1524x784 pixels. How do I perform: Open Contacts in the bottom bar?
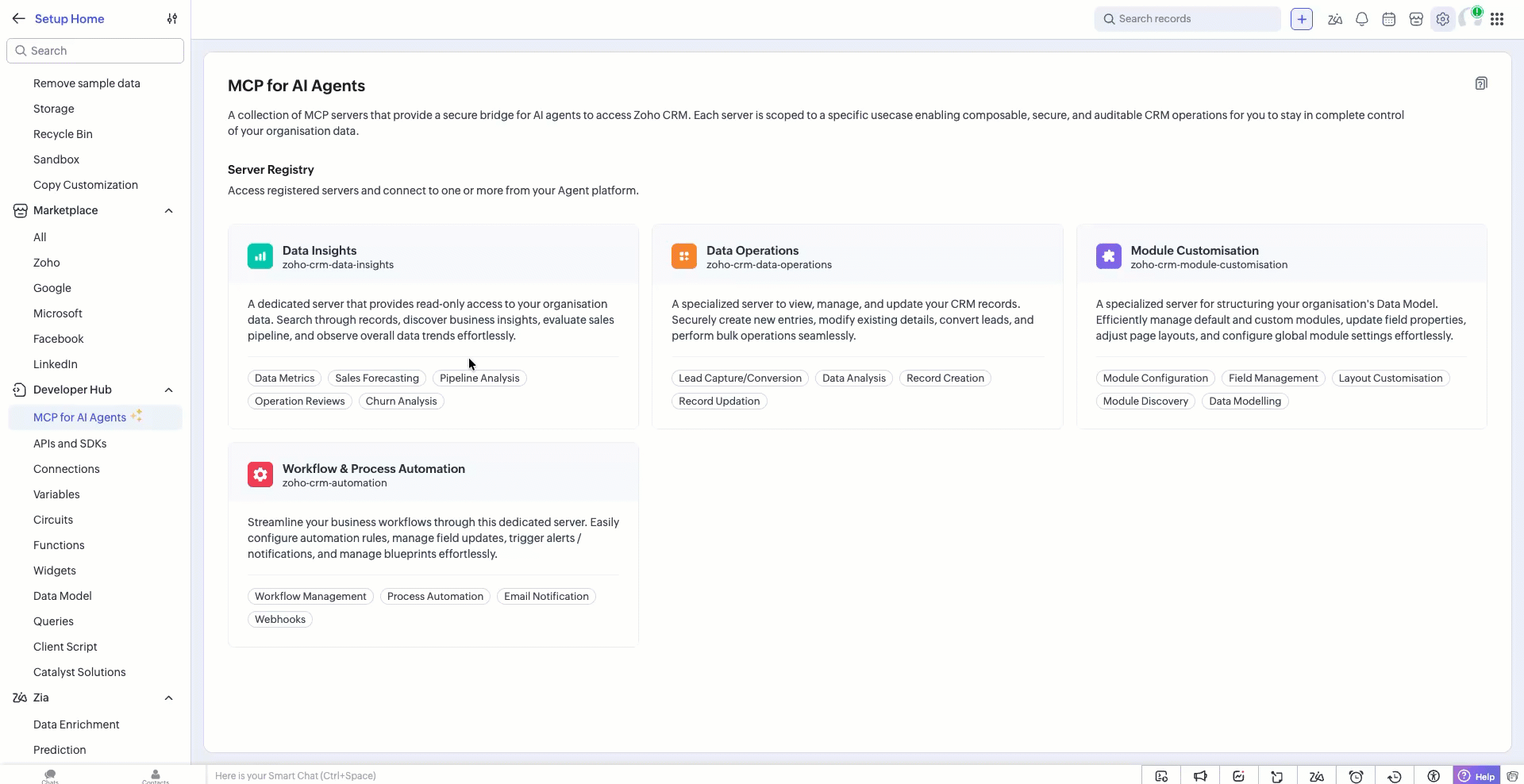click(156, 775)
